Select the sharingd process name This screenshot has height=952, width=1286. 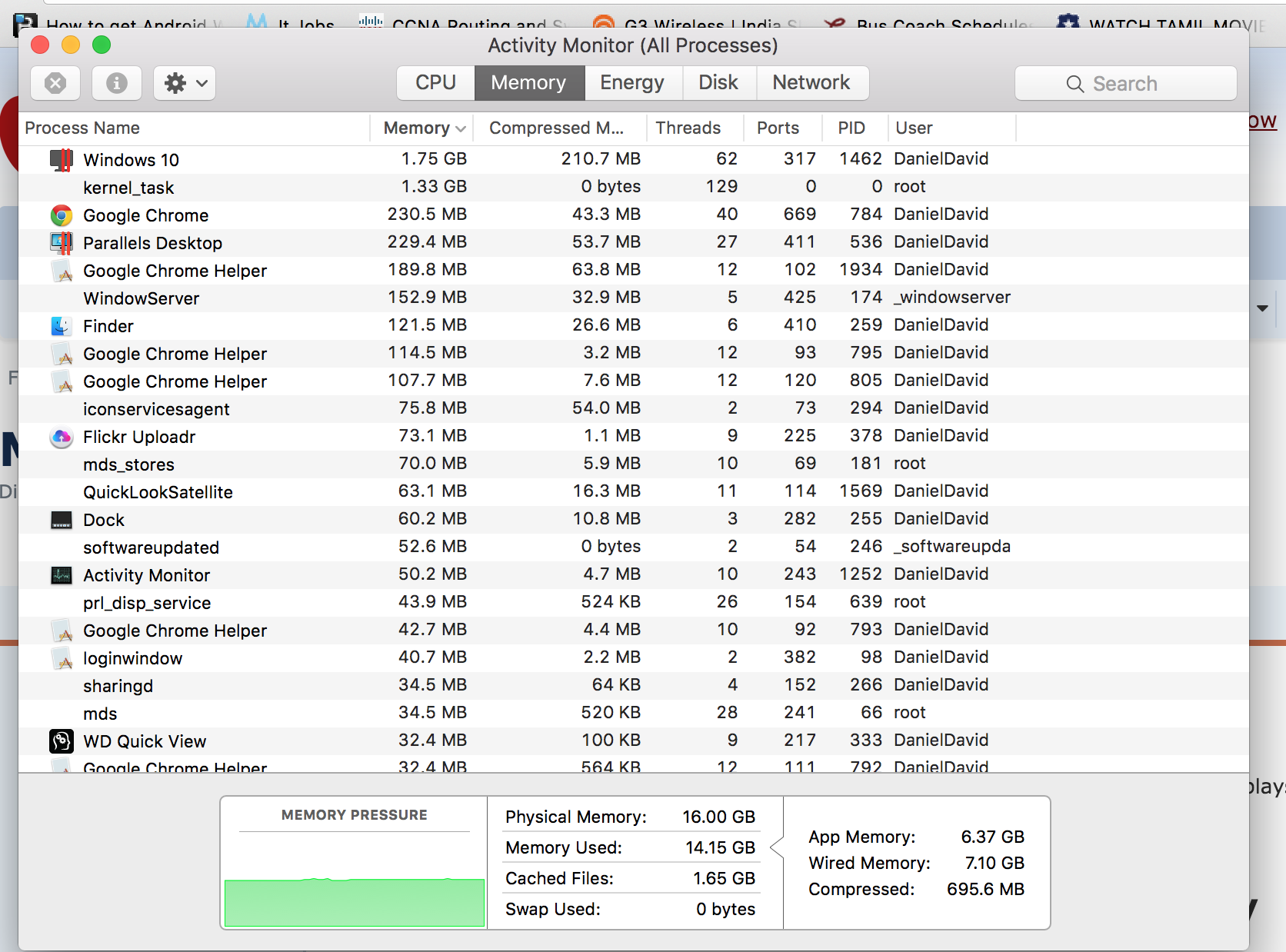pos(118,686)
